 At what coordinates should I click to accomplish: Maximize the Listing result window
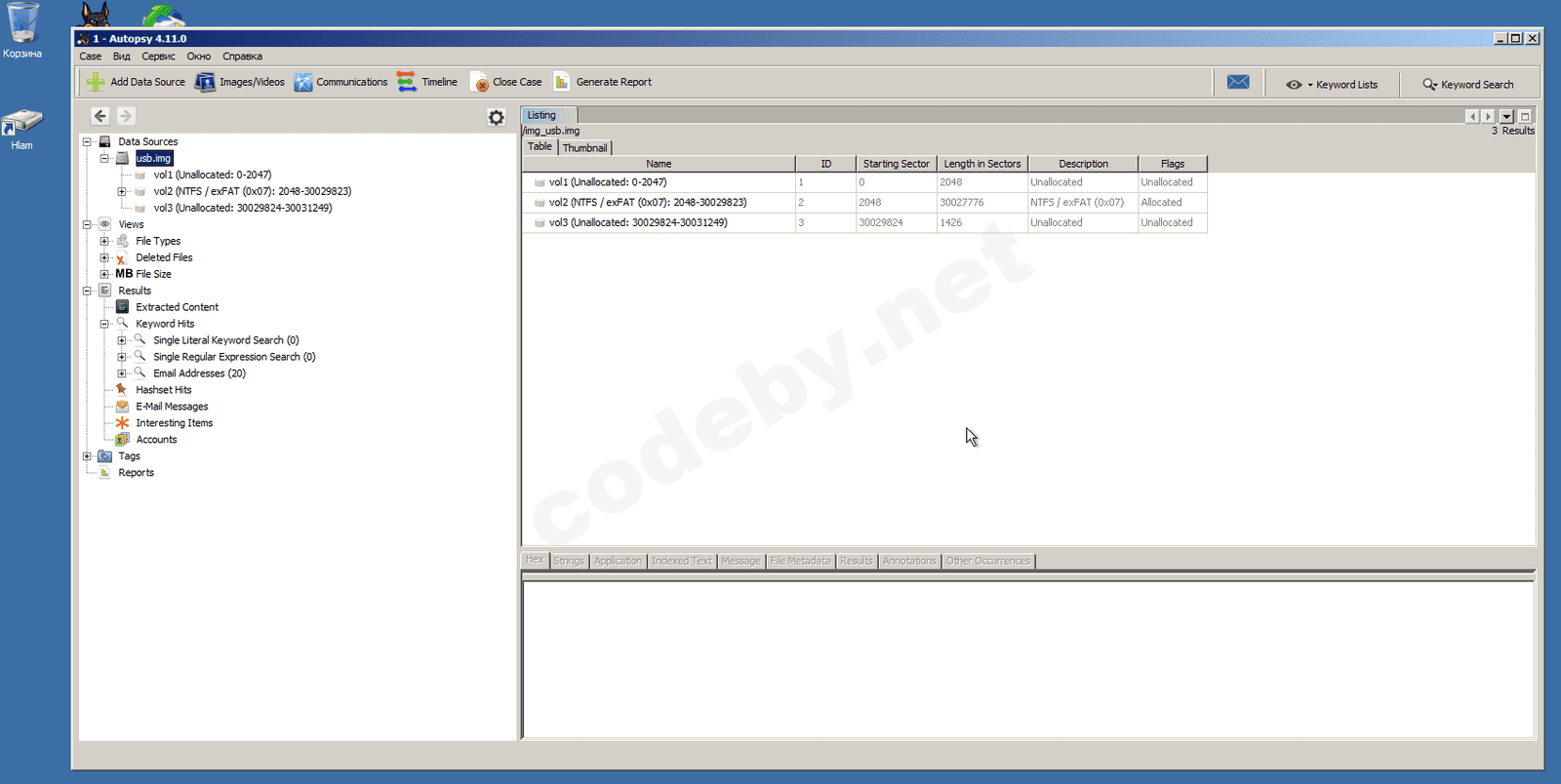(1525, 116)
